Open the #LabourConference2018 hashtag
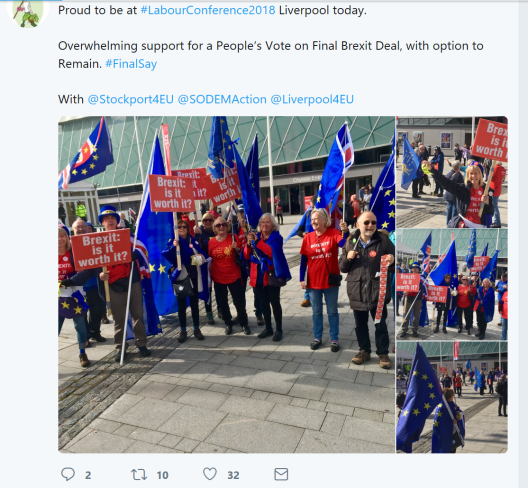This screenshot has width=528, height=488. [x=208, y=10]
